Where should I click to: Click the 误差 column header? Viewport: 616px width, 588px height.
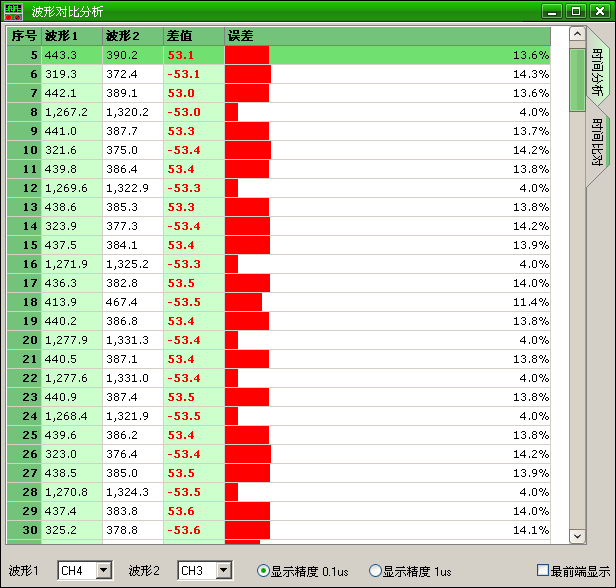387,36
